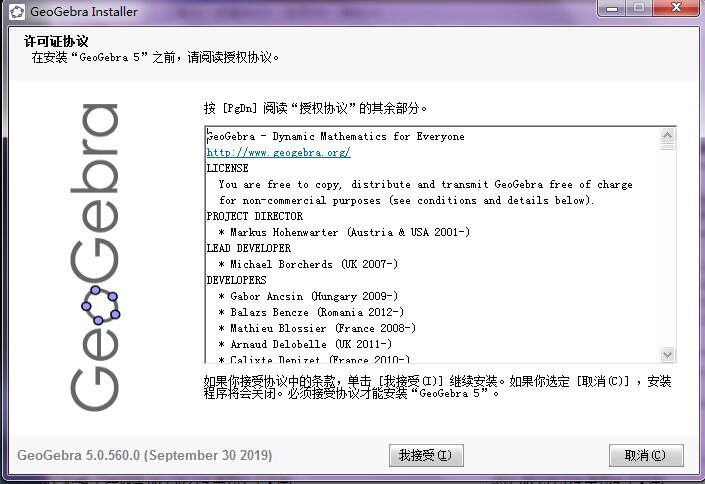This screenshot has width=705, height=484.
Task: Click the 按 [PgDn] 阅读 instruction text
Action: coord(315,108)
